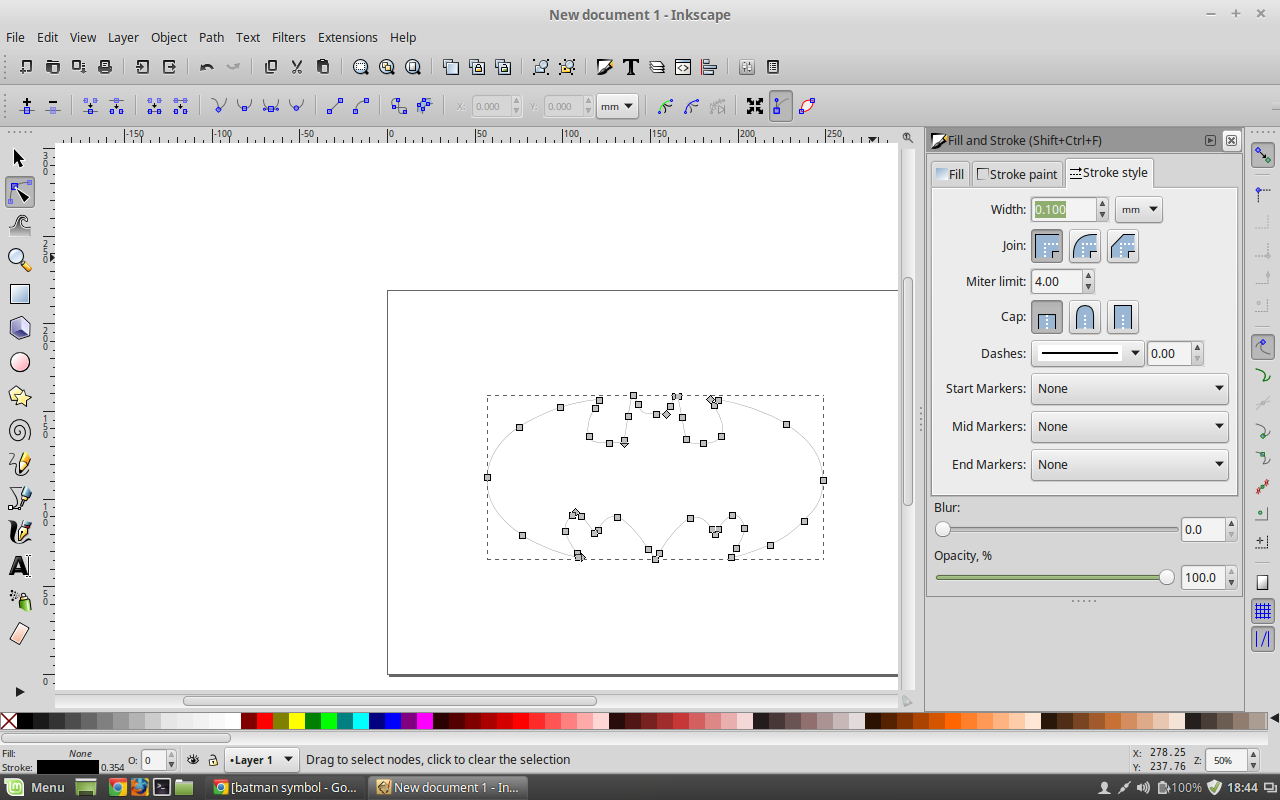Switch to batman symbol Chrome window

pyautogui.click(x=286, y=787)
